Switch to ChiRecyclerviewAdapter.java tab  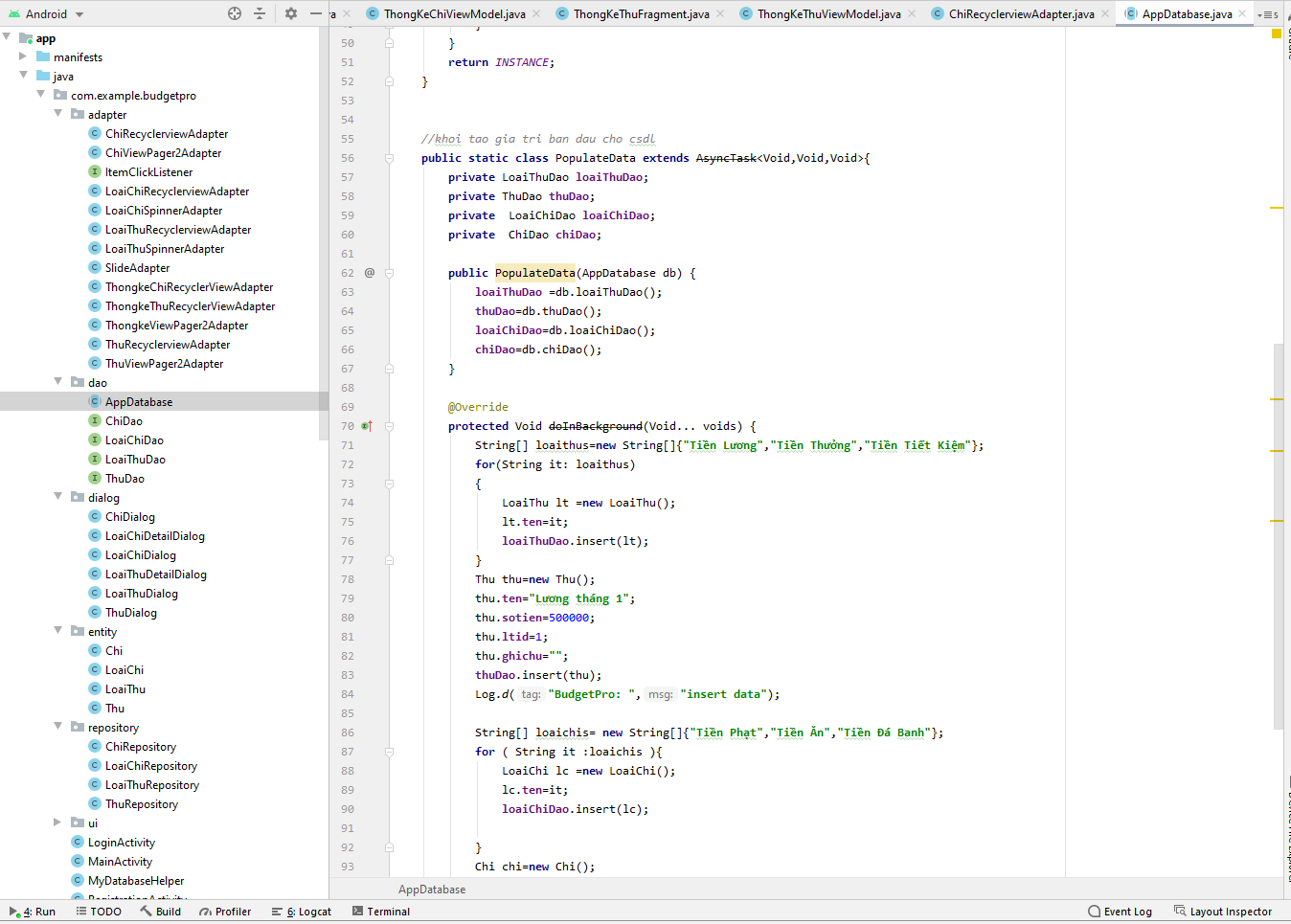pos(1021,13)
